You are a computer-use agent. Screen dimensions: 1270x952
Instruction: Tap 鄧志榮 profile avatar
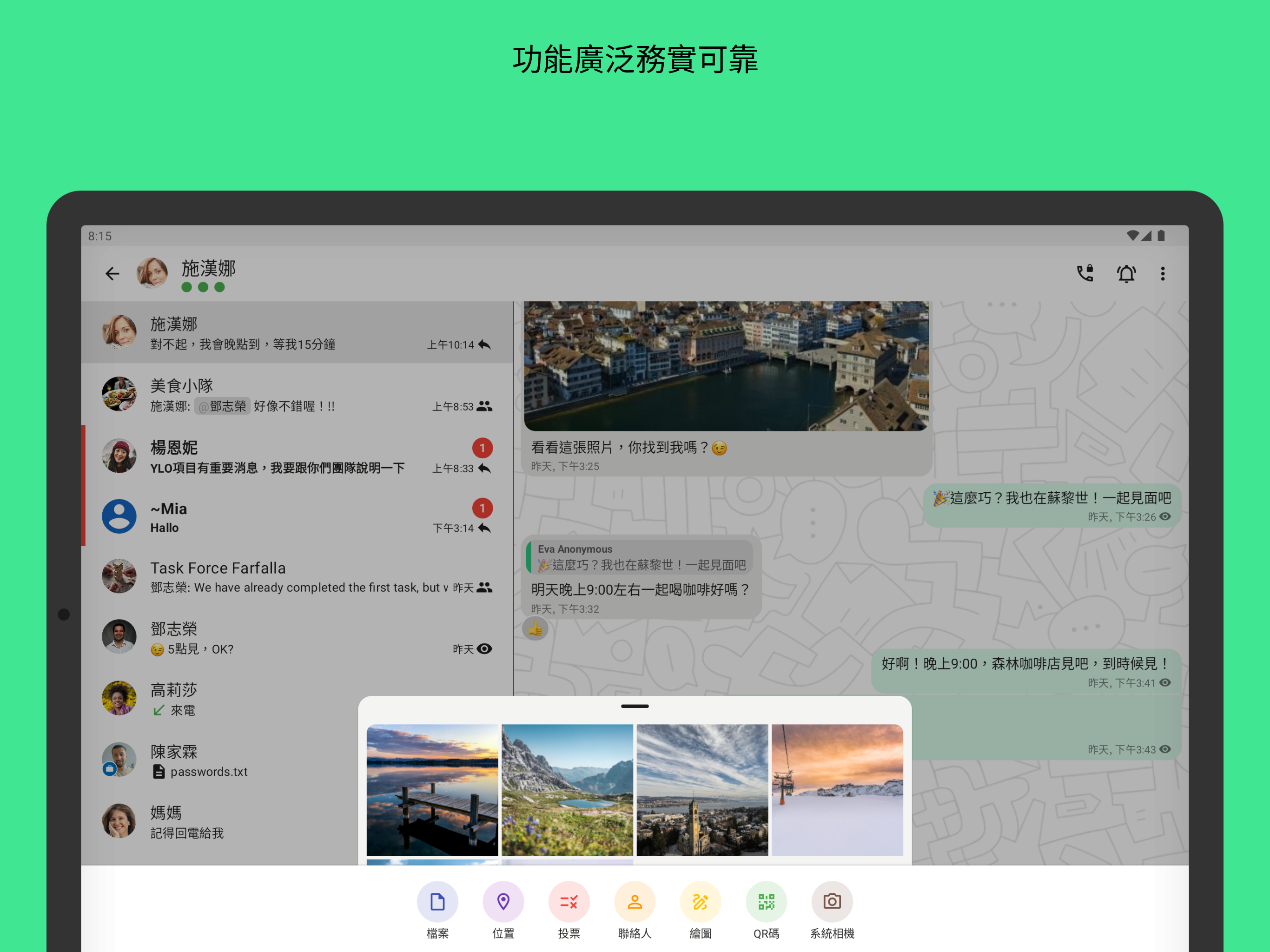pos(119,636)
